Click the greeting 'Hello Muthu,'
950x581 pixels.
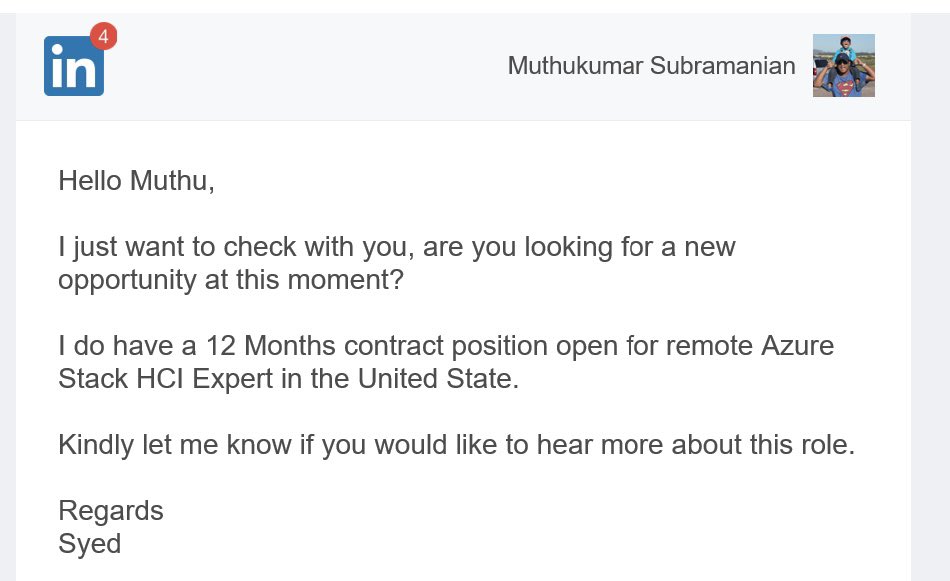pyautogui.click(x=136, y=181)
